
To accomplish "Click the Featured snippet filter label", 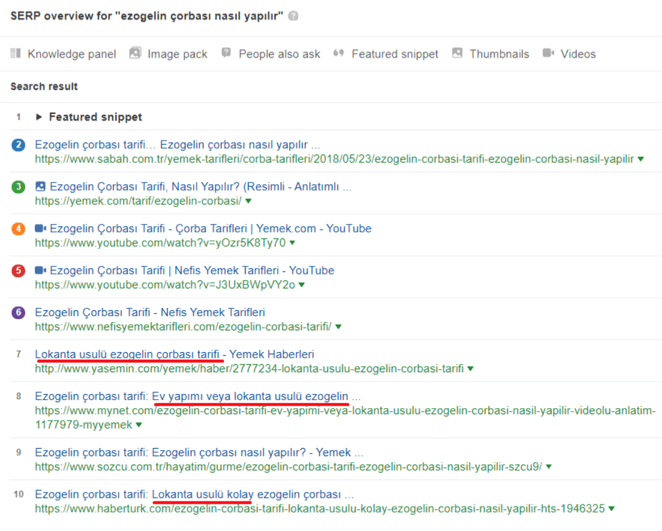I will click(x=395, y=54).
